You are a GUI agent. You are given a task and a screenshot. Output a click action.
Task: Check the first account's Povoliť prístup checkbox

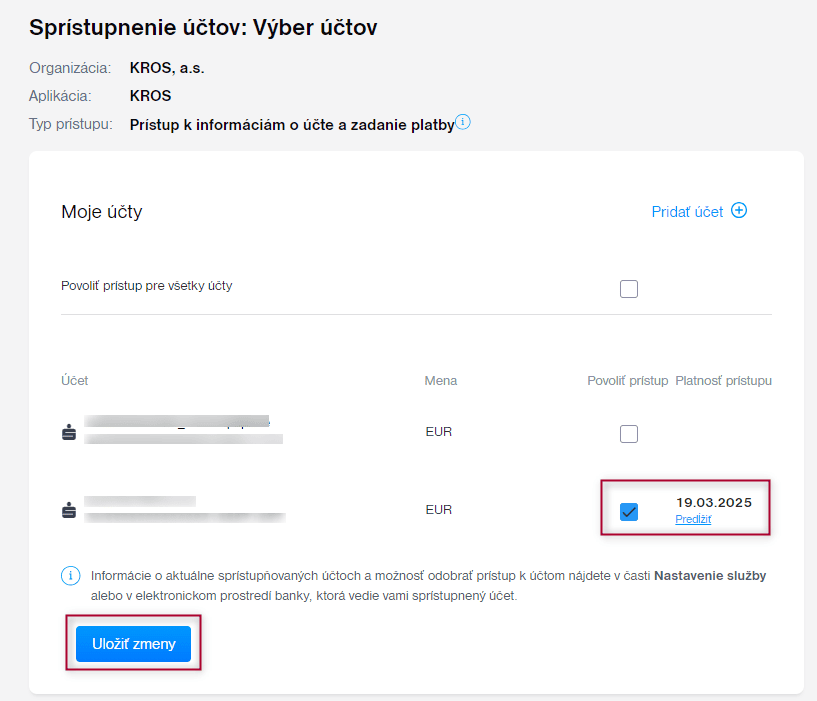coord(628,434)
